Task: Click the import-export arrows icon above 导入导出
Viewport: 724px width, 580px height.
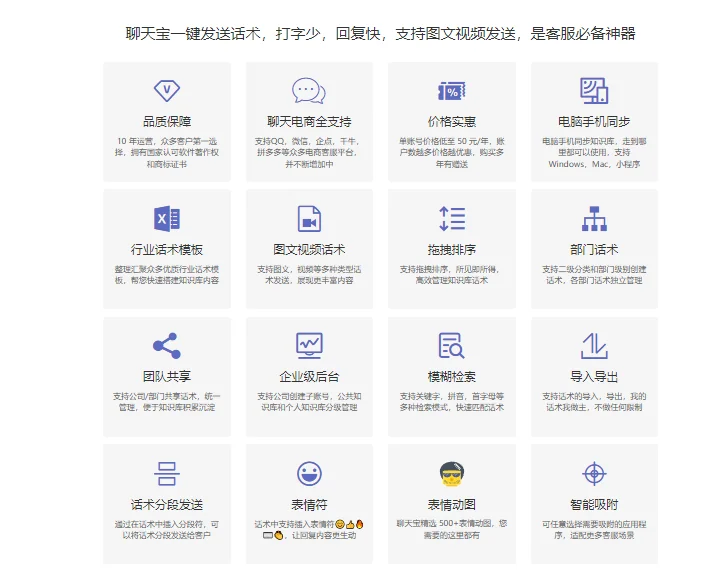Action: click(x=594, y=345)
